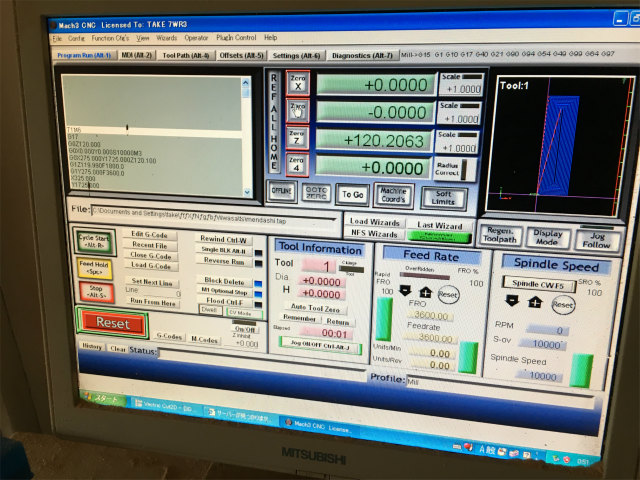Click Load G-Code
The height and width of the screenshot is (480, 640).
[151, 266]
